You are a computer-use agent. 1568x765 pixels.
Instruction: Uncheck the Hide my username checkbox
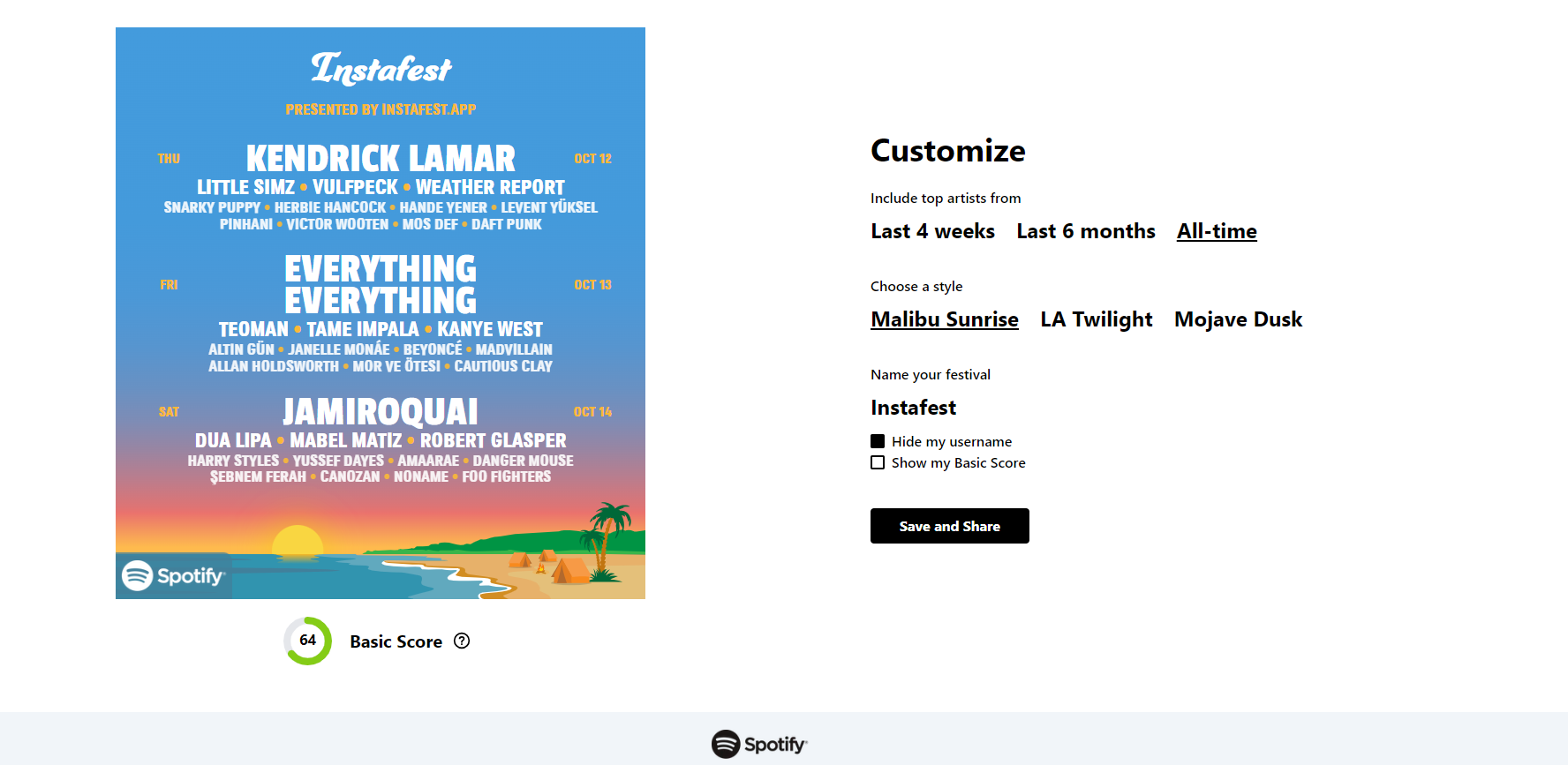878,441
